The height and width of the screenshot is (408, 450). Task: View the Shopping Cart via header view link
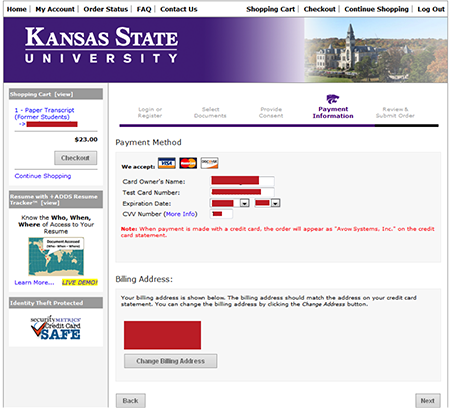coord(64,94)
